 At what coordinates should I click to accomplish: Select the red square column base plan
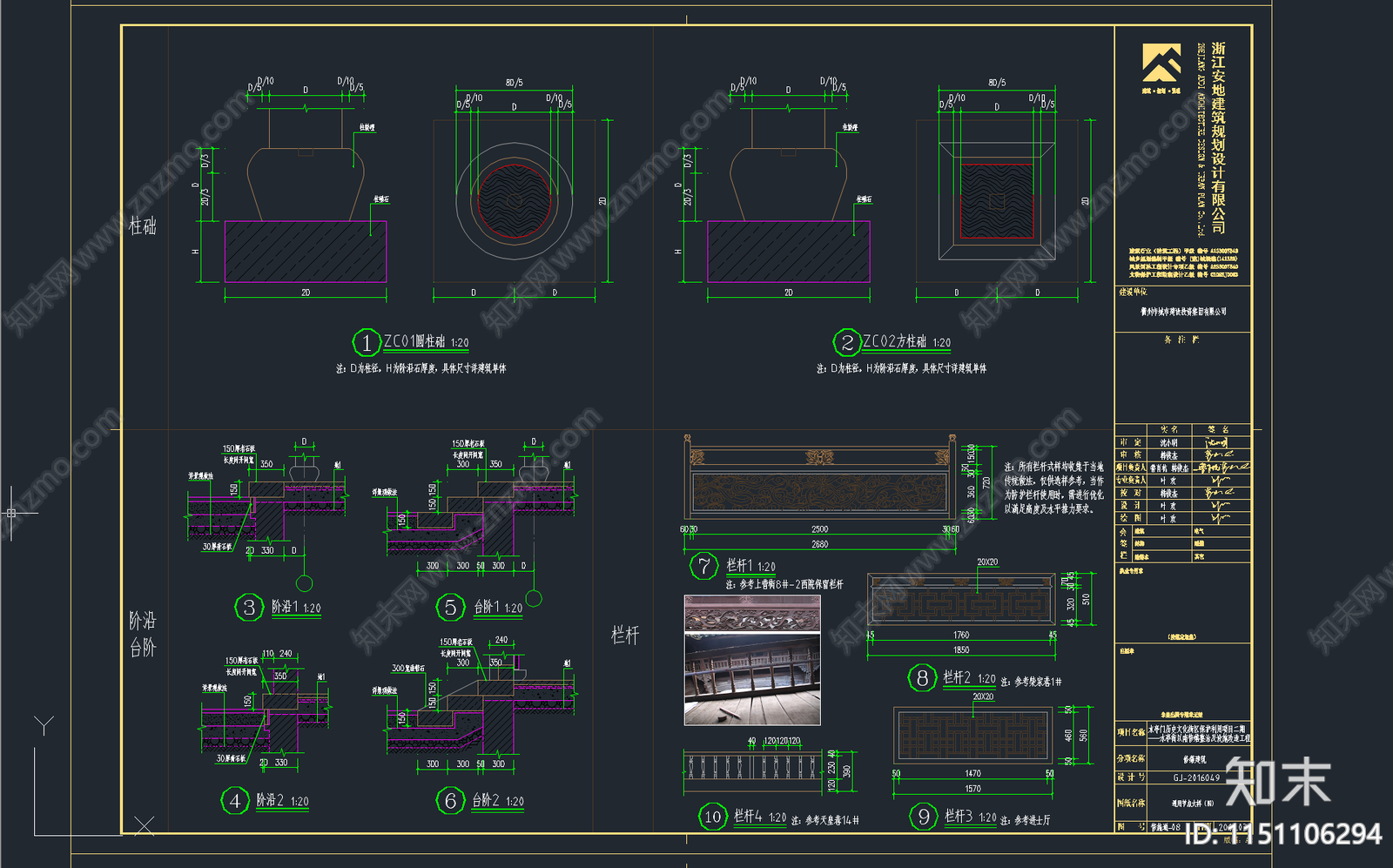click(997, 200)
